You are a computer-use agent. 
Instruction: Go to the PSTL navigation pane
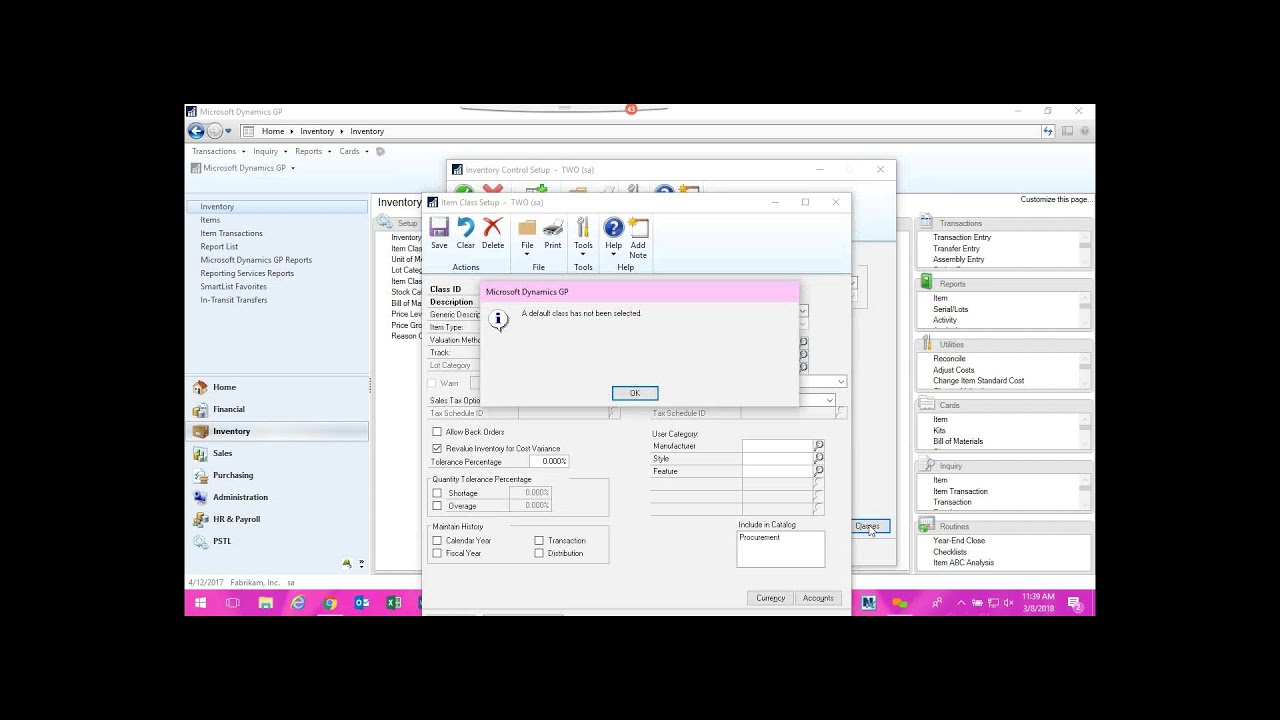click(x=277, y=541)
